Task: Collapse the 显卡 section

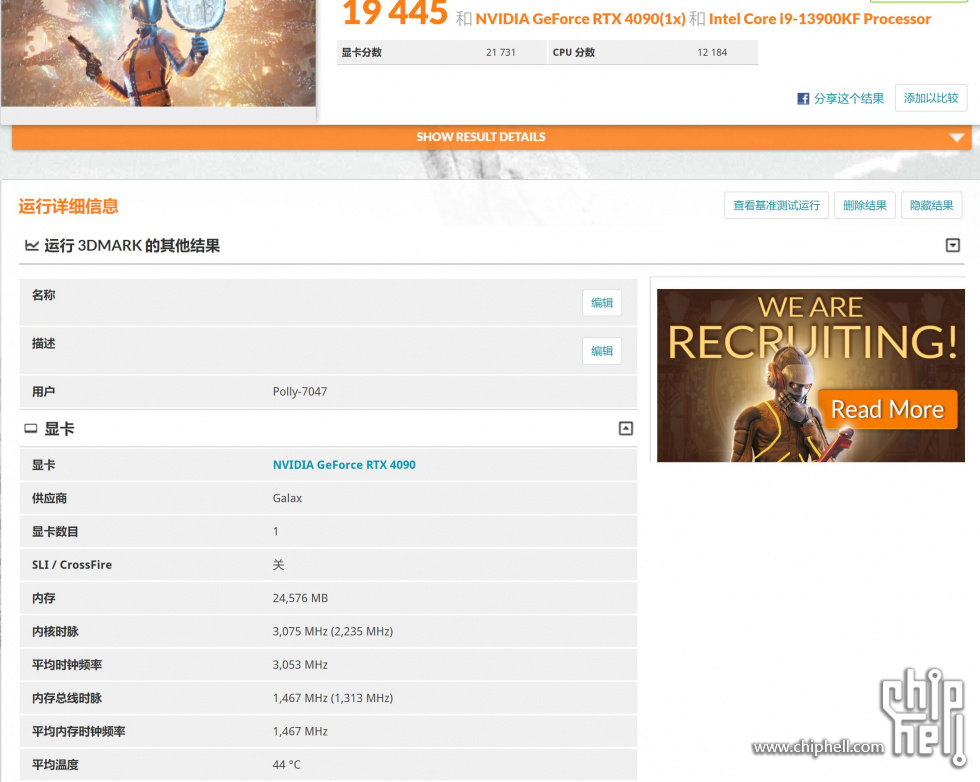Action: tap(626, 428)
